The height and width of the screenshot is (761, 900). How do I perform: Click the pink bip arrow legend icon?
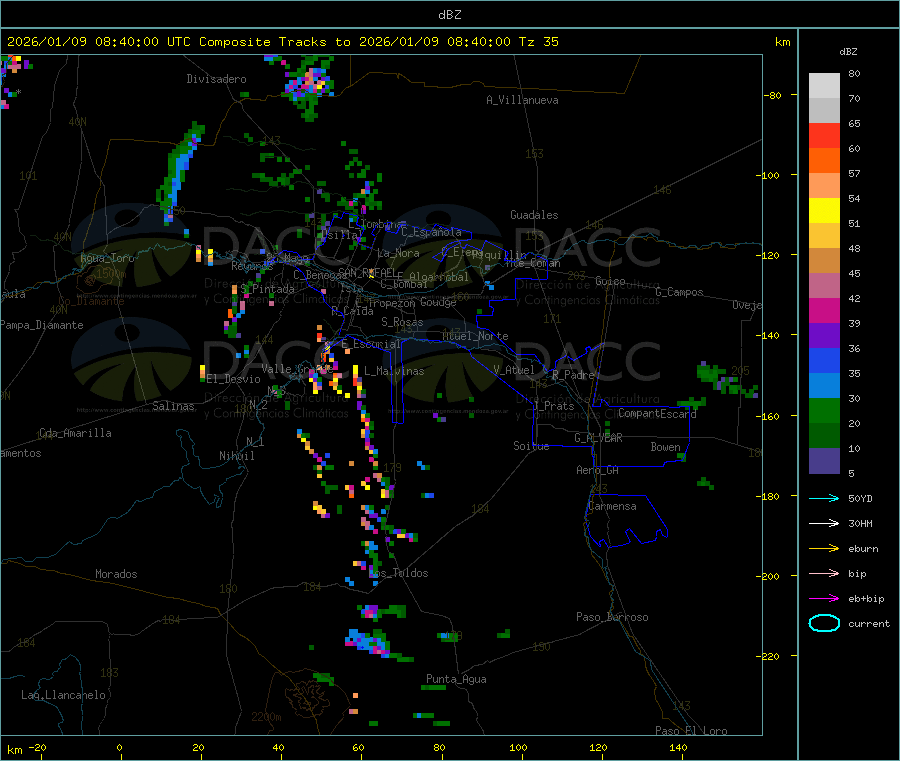[824, 573]
